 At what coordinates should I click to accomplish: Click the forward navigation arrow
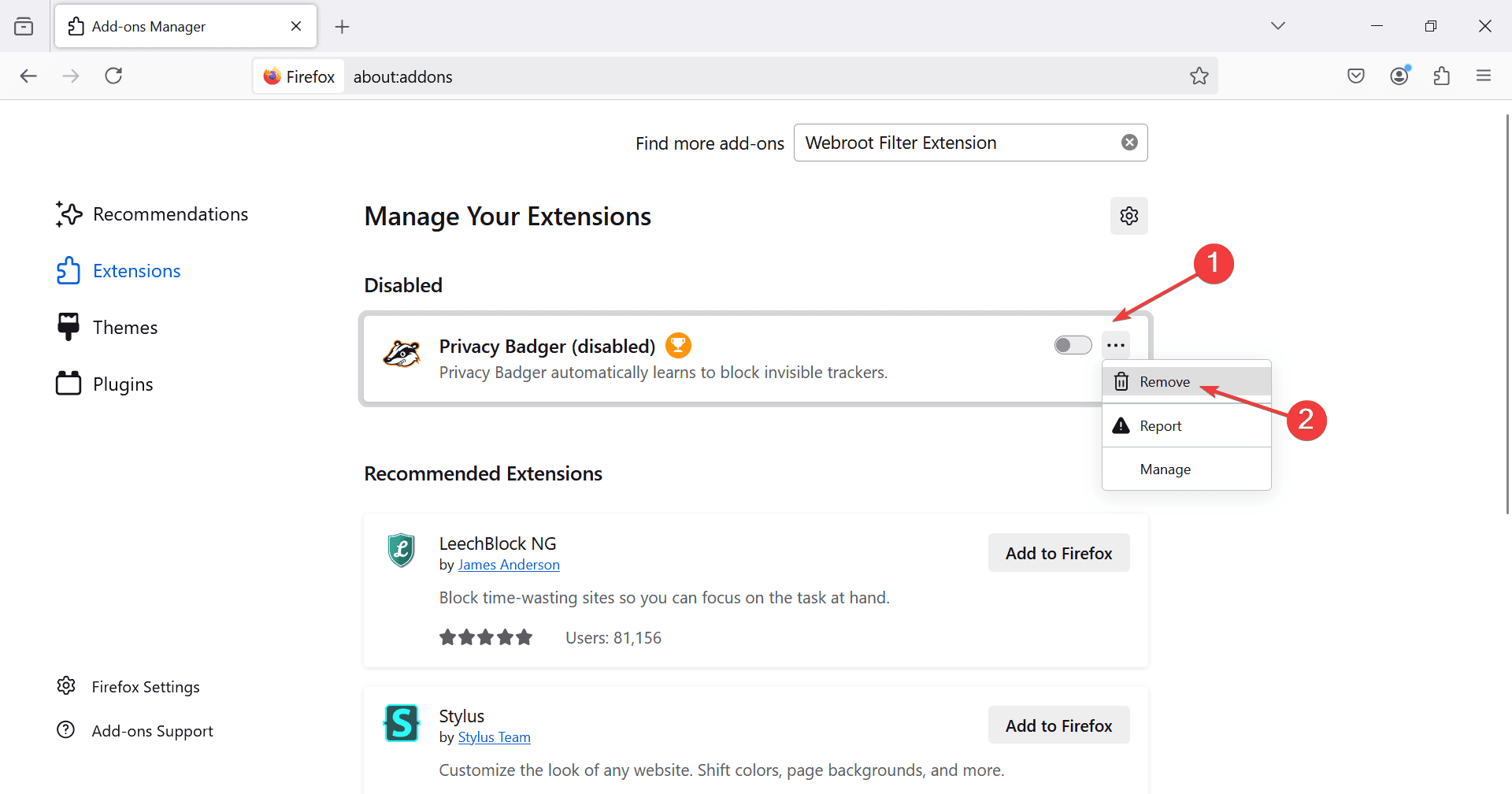71,76
